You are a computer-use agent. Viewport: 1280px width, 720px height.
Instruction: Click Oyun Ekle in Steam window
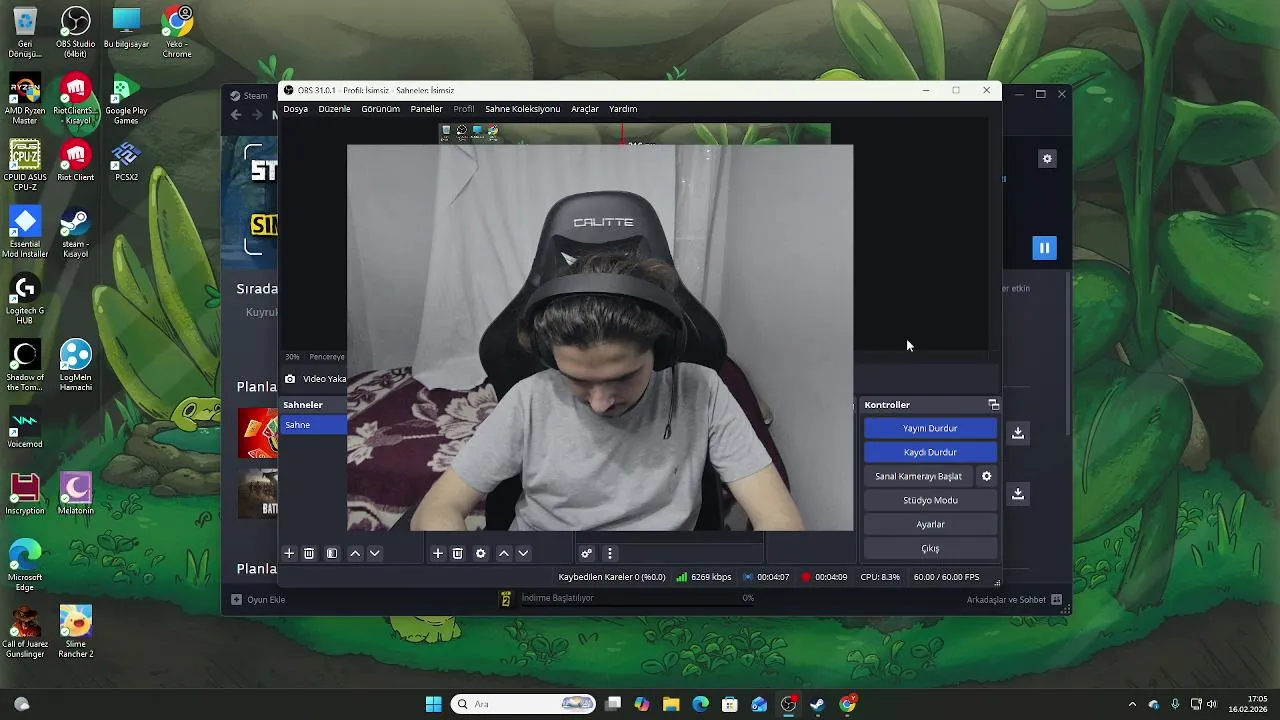tap(258, 600)
